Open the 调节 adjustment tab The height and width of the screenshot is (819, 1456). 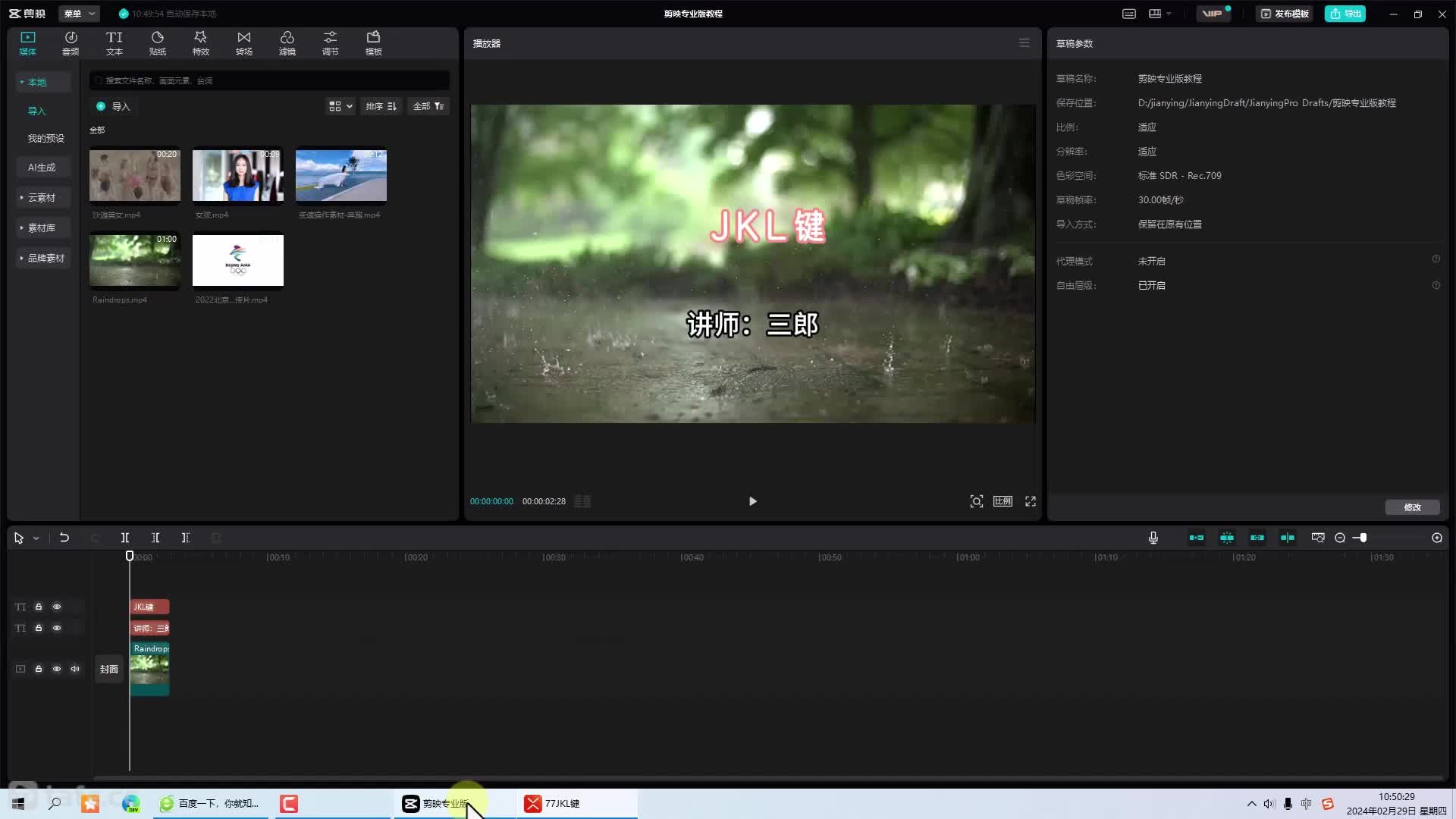(330, 43)
